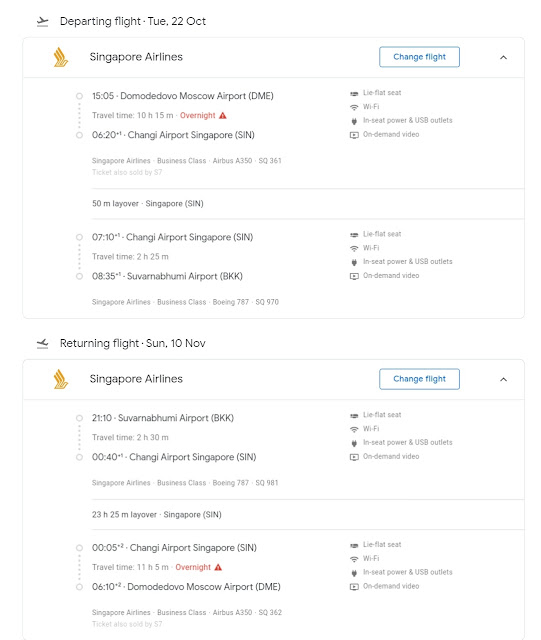Click the 50 m layover Singapore row
Screen dimensions: 541x640
coord(308,203)
